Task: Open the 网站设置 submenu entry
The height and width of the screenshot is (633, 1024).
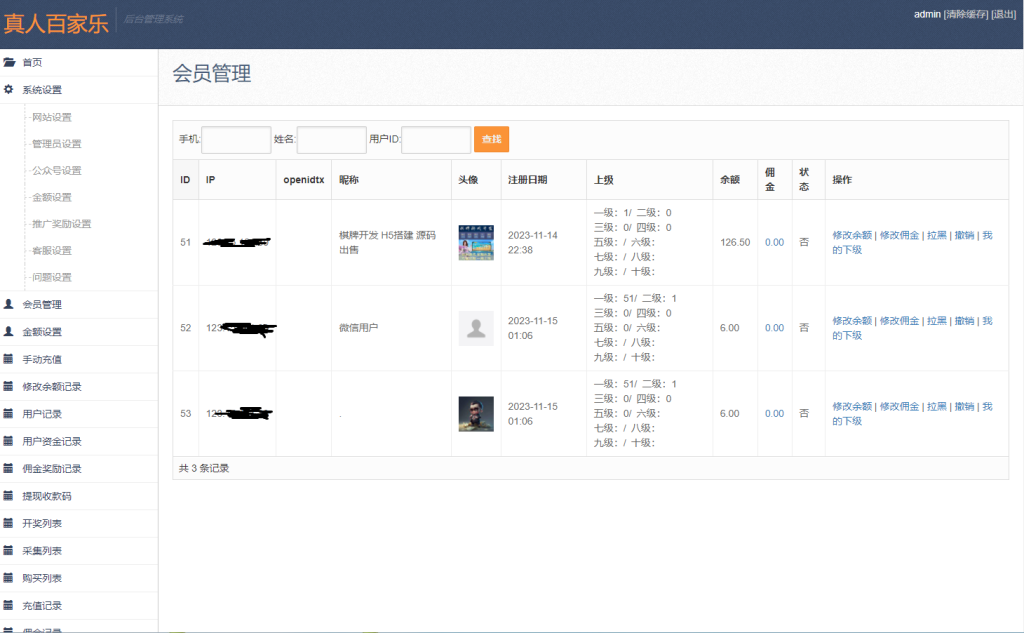Action: [x=52, y=117]
